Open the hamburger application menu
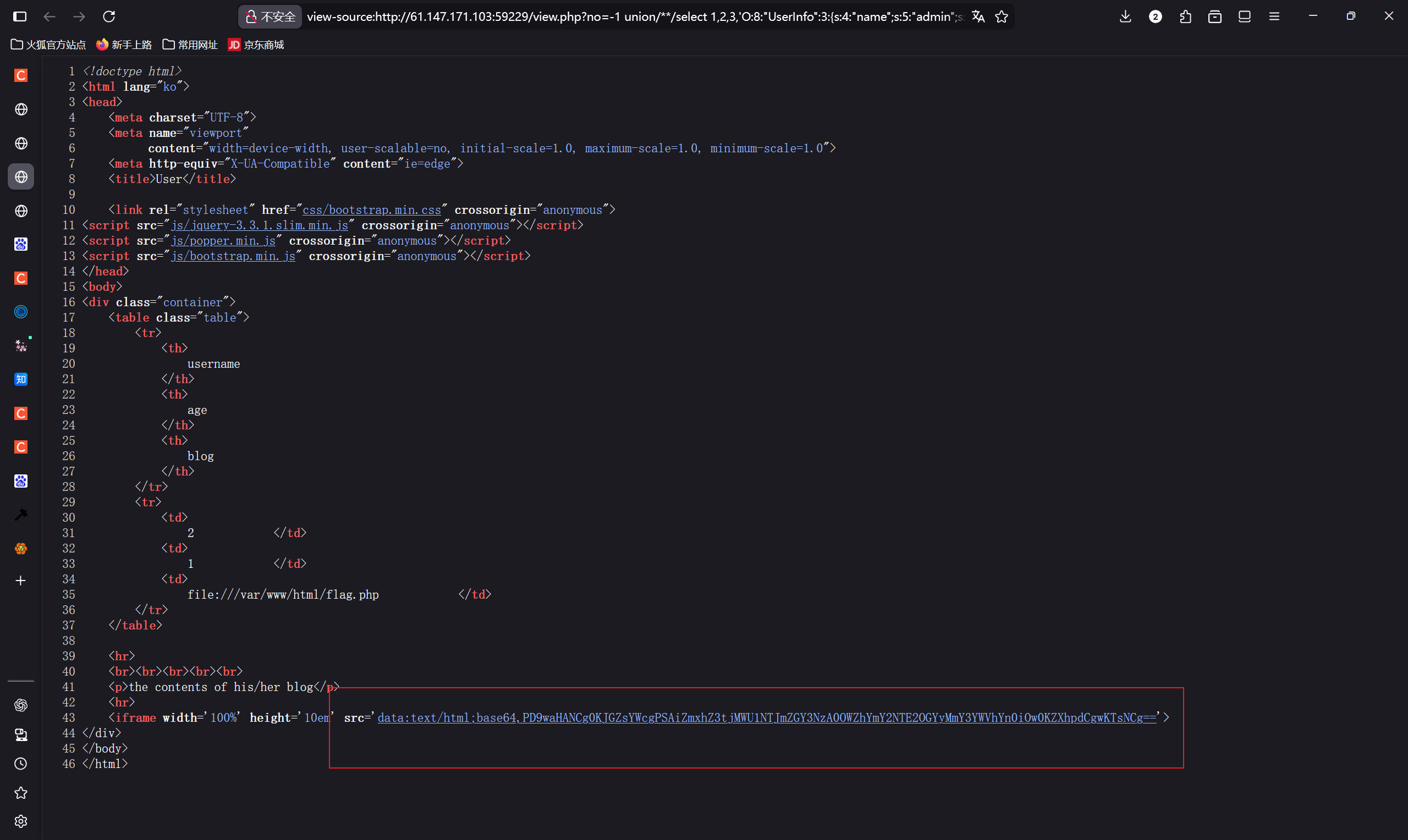 tap(1274, 16)
